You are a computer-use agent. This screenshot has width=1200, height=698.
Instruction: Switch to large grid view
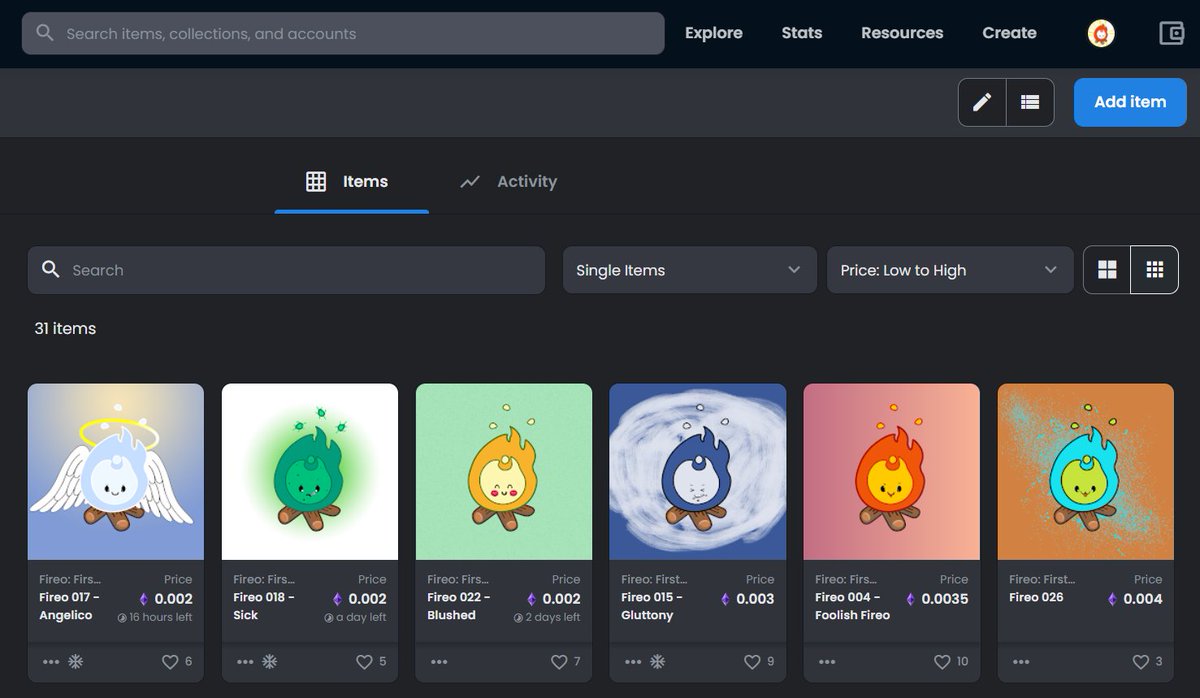[x=1107, y=270]
